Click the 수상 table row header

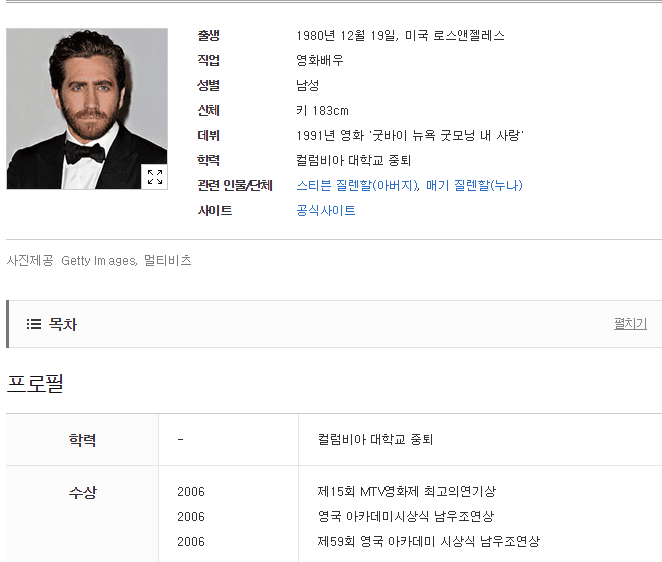click(82, 492)
